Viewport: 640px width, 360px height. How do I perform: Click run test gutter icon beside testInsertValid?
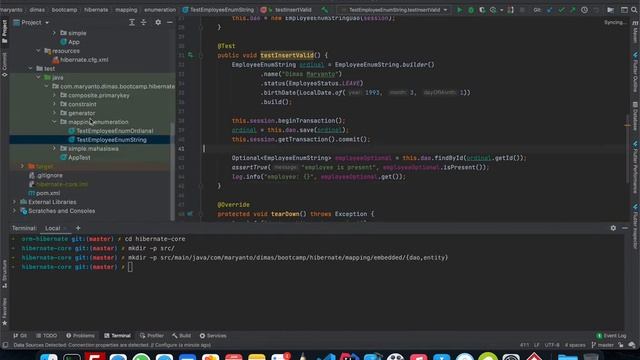tap(190, 55)
